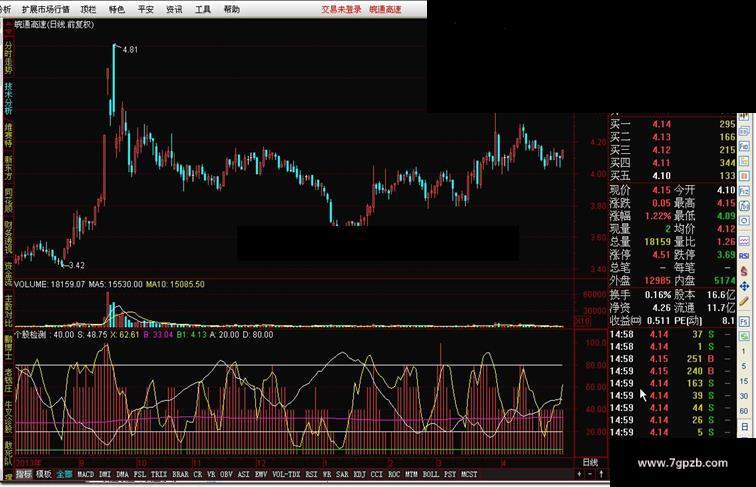
Task: Apply the BRAR indicator
Action: tap(180, 474)
